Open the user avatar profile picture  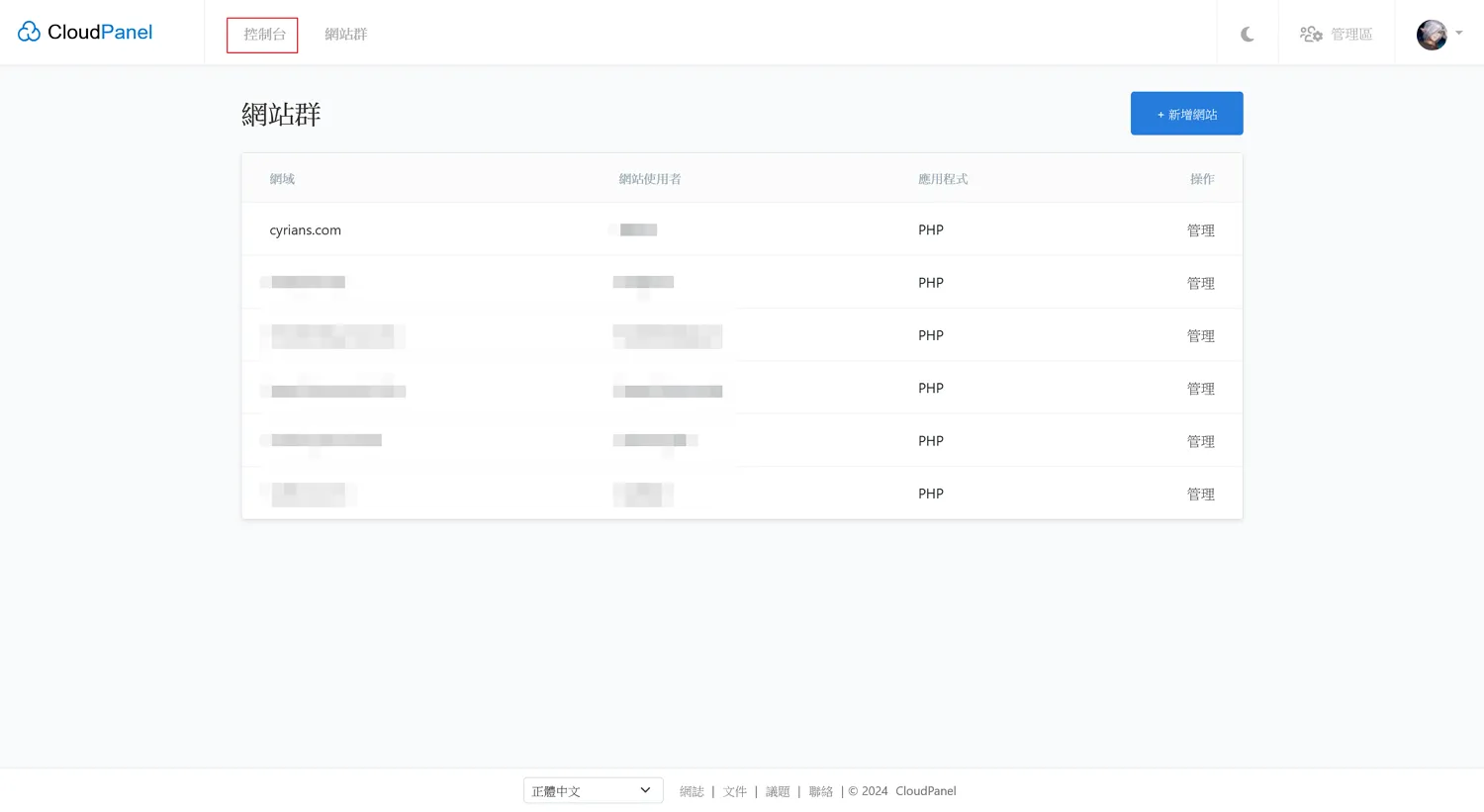pyautogui.click(x=1431, y=35)
